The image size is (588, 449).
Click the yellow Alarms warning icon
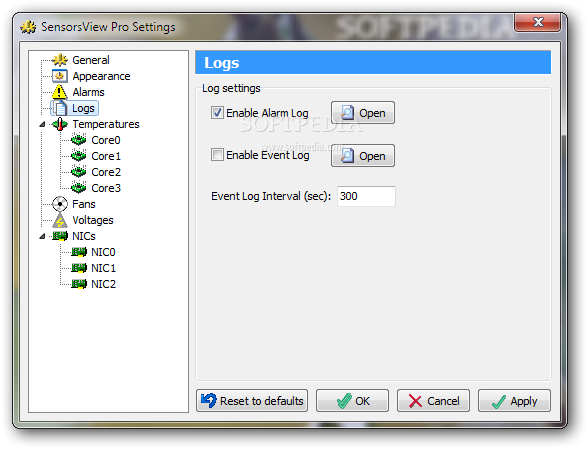[x=60, y=92]
